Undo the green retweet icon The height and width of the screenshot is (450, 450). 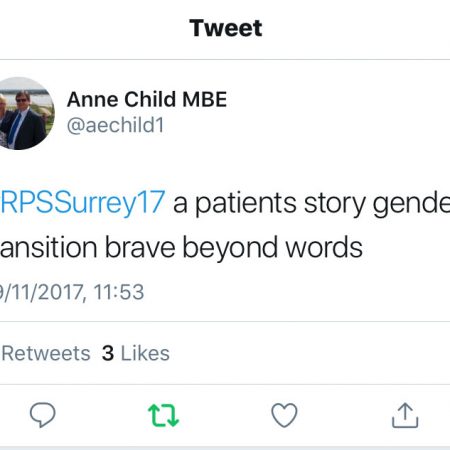[x=163, y=415]
